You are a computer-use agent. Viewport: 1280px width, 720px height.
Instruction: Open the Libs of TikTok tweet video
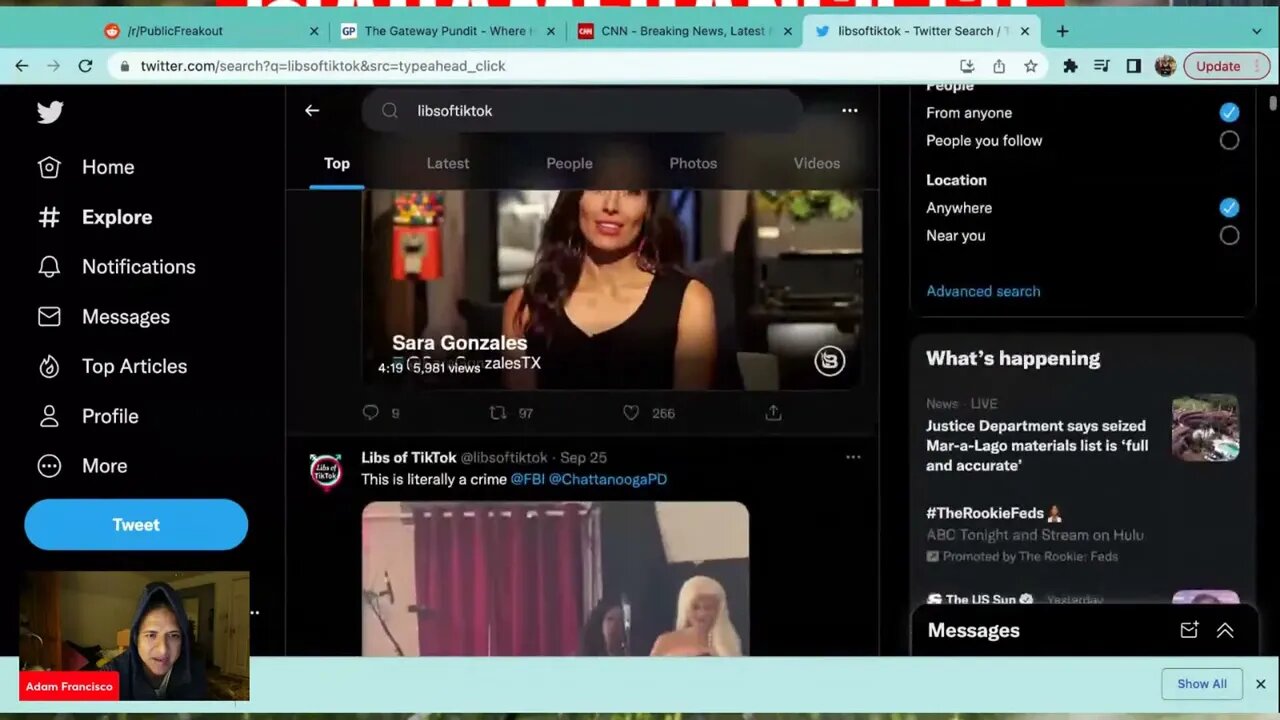pyautogui.click(x=555, y=579)
